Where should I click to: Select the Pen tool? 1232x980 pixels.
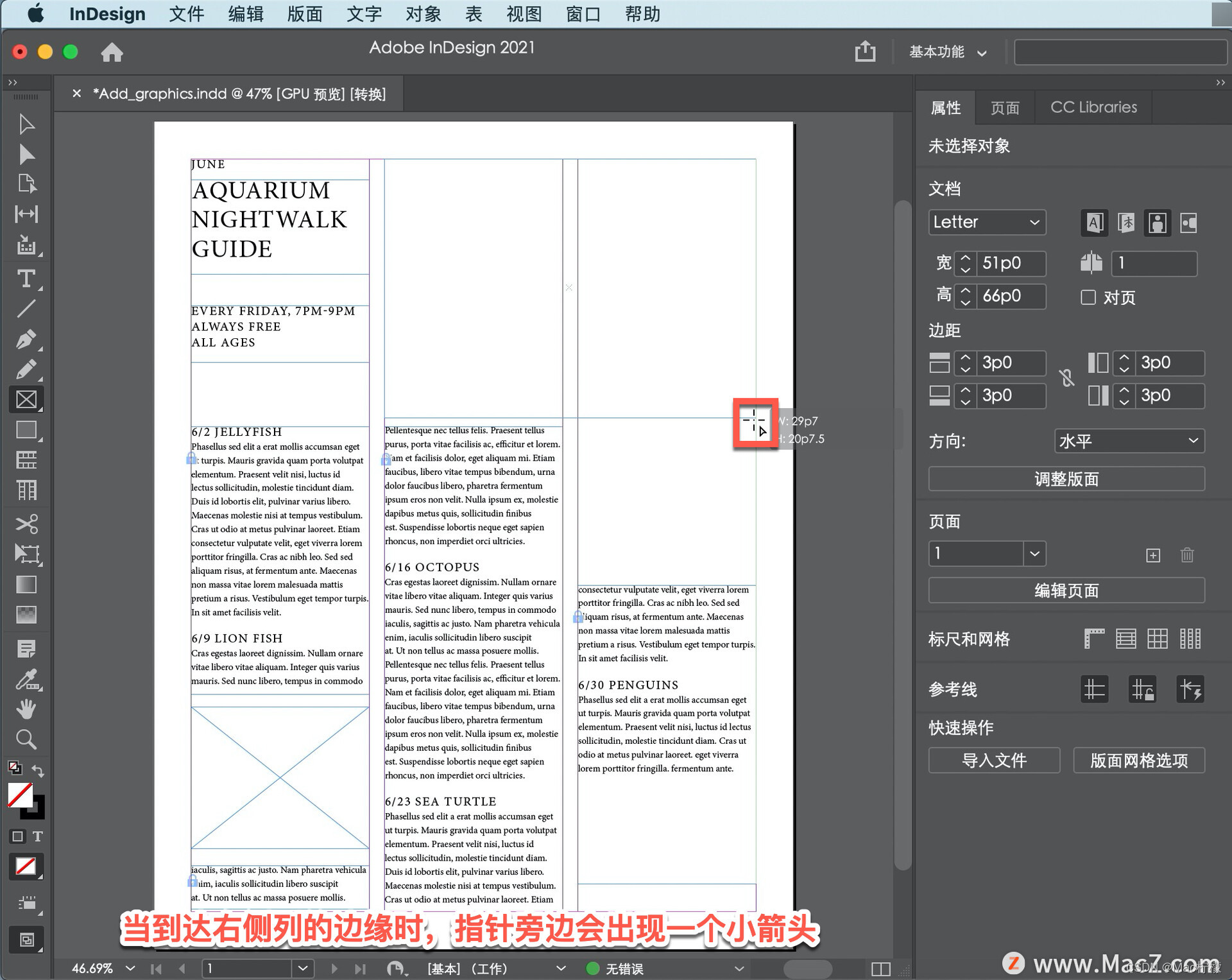(x=26, y=339)
